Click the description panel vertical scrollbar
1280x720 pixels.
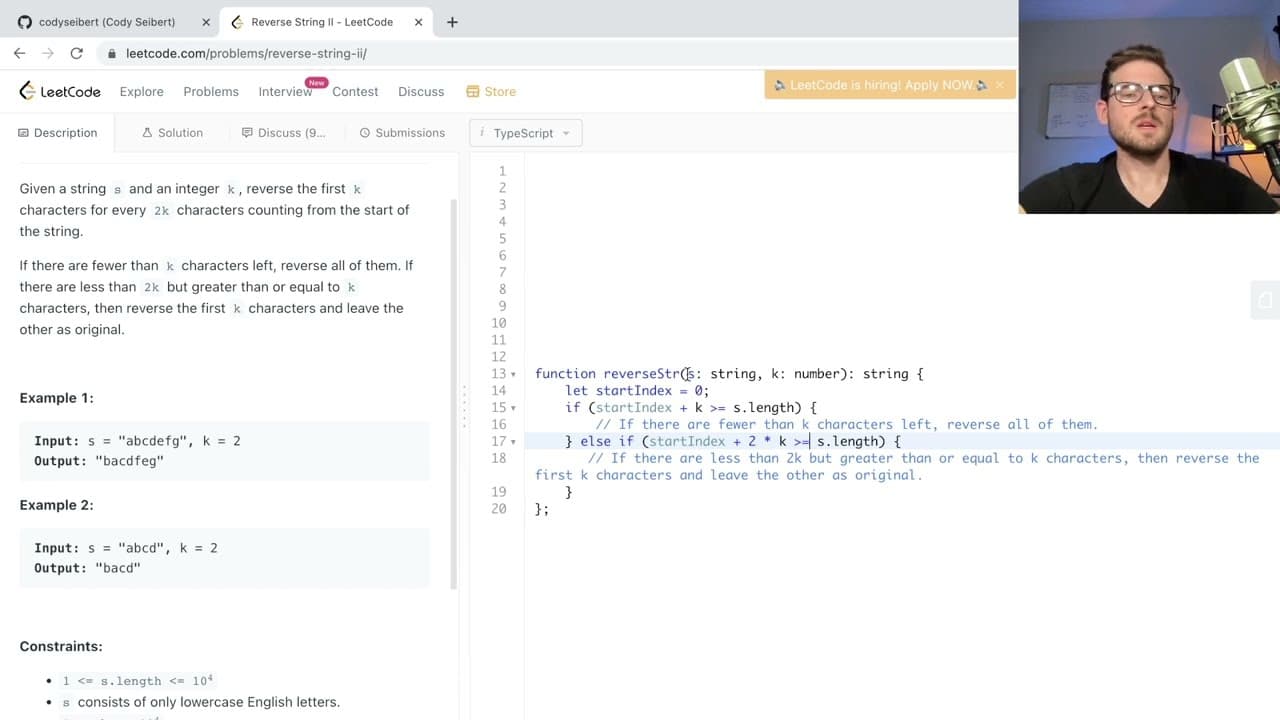(x=454, y=393)
